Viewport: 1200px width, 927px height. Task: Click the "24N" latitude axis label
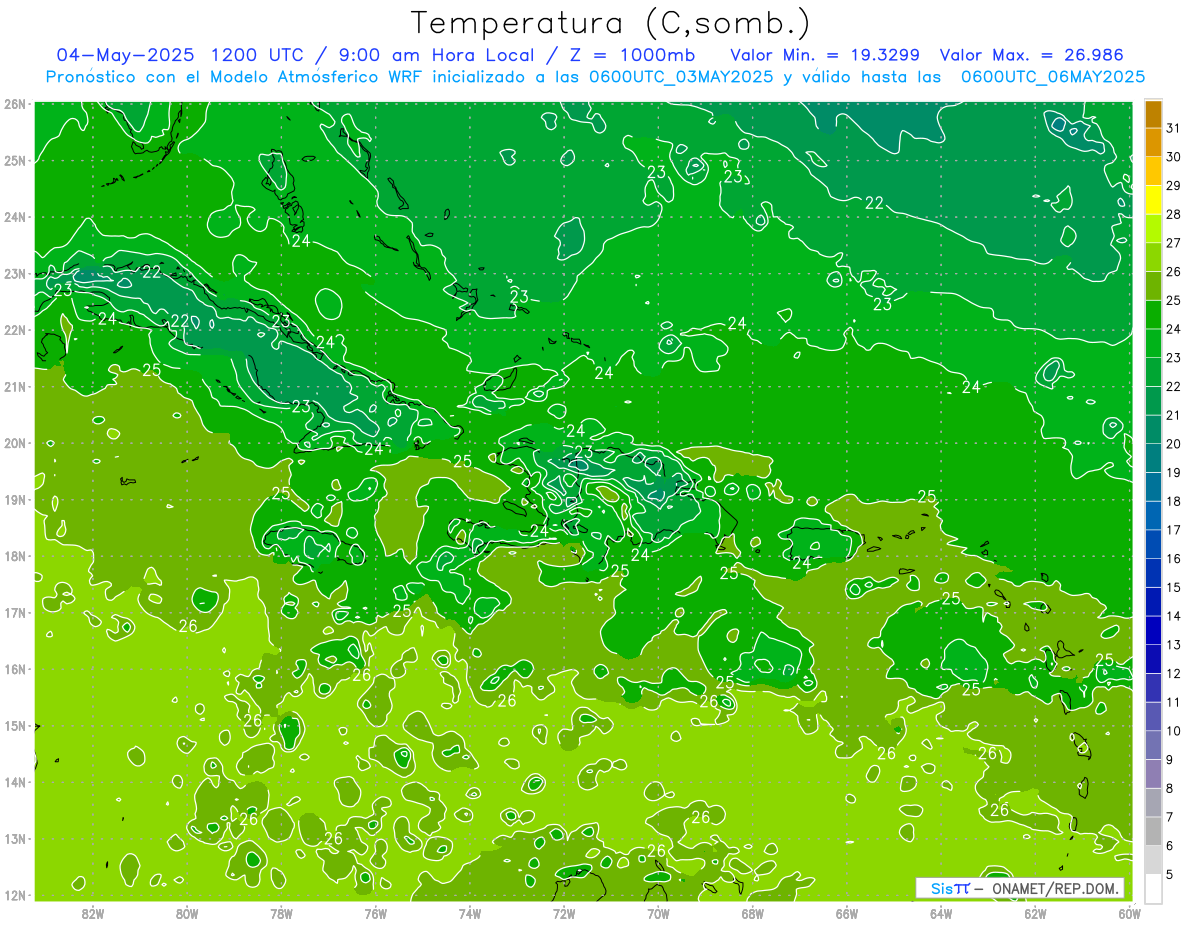[14, 217]
